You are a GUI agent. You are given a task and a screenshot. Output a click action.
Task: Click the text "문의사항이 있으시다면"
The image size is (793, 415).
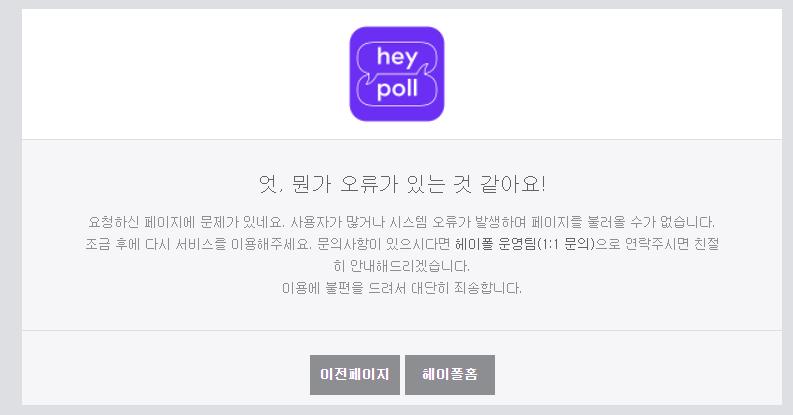tap(383, 244)
